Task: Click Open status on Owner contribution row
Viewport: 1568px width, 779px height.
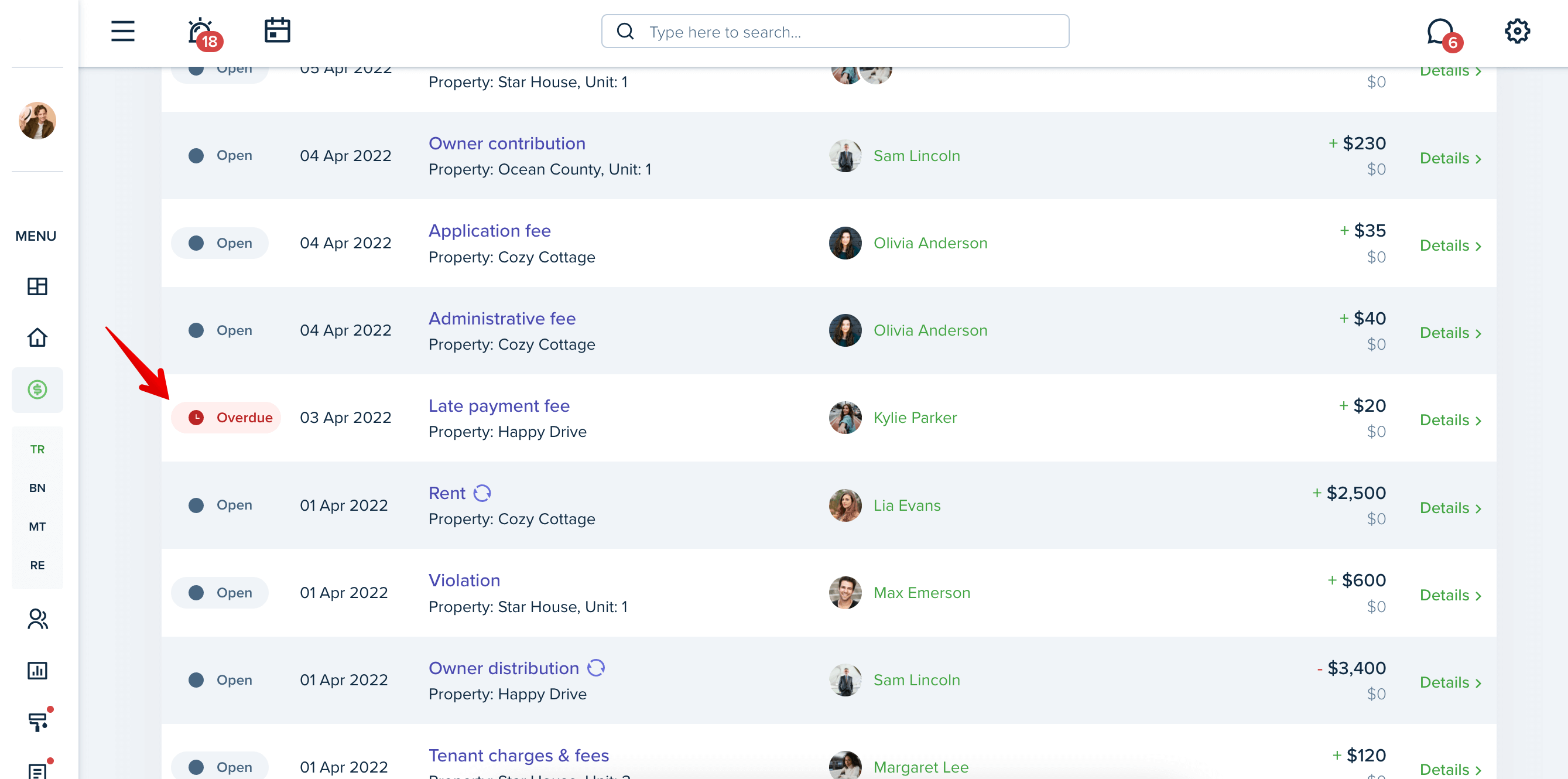Action: 220,155
